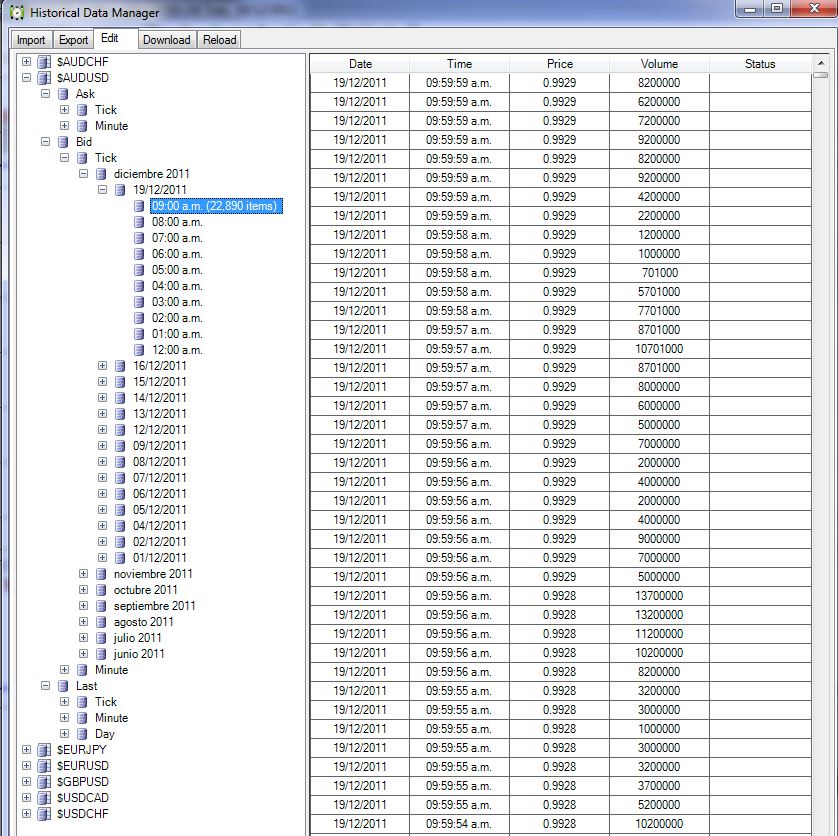Expand the $EURUSD node
The image size is (838, 836).
[26, 765]
